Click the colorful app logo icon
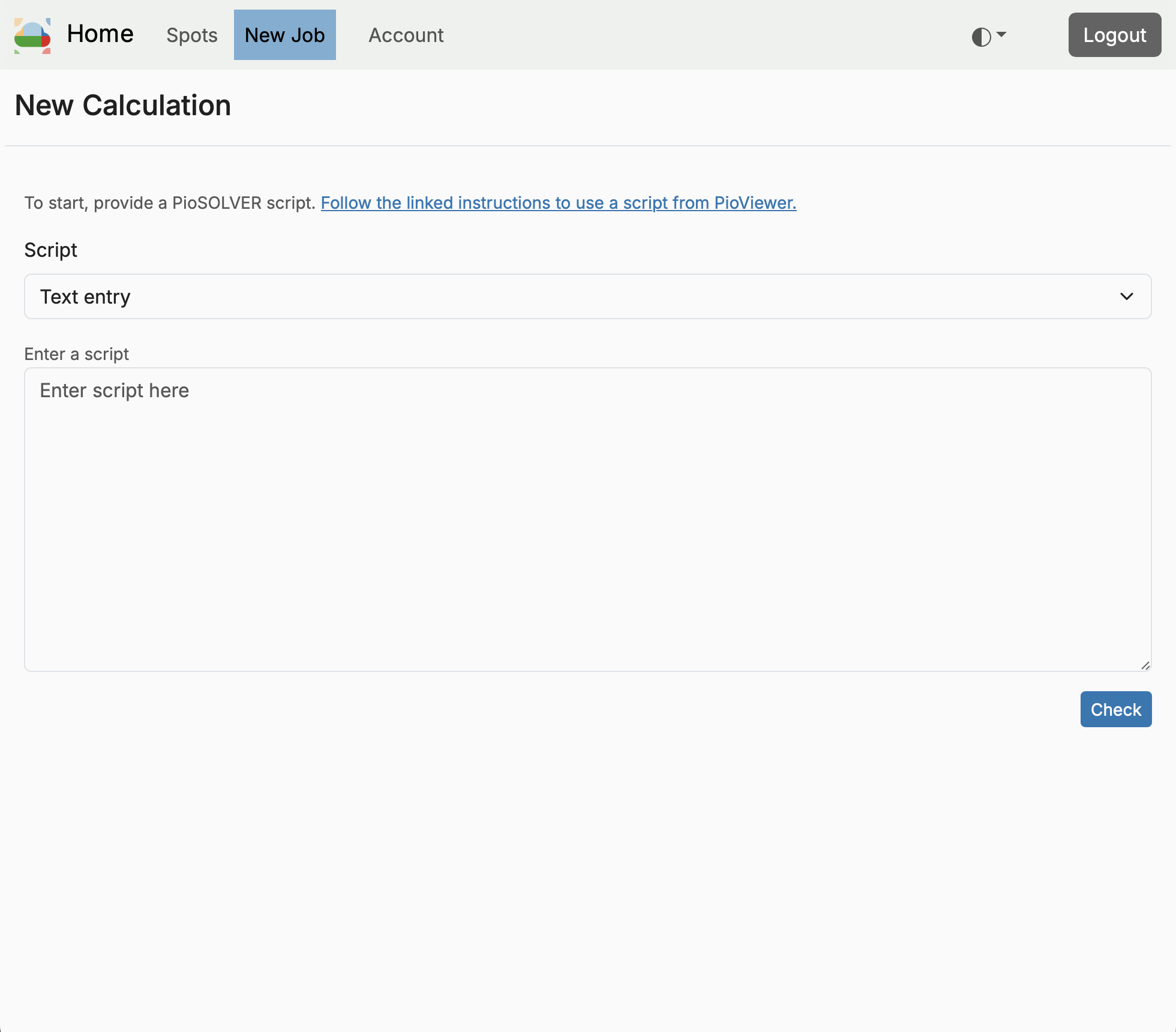 coord(32,35)
